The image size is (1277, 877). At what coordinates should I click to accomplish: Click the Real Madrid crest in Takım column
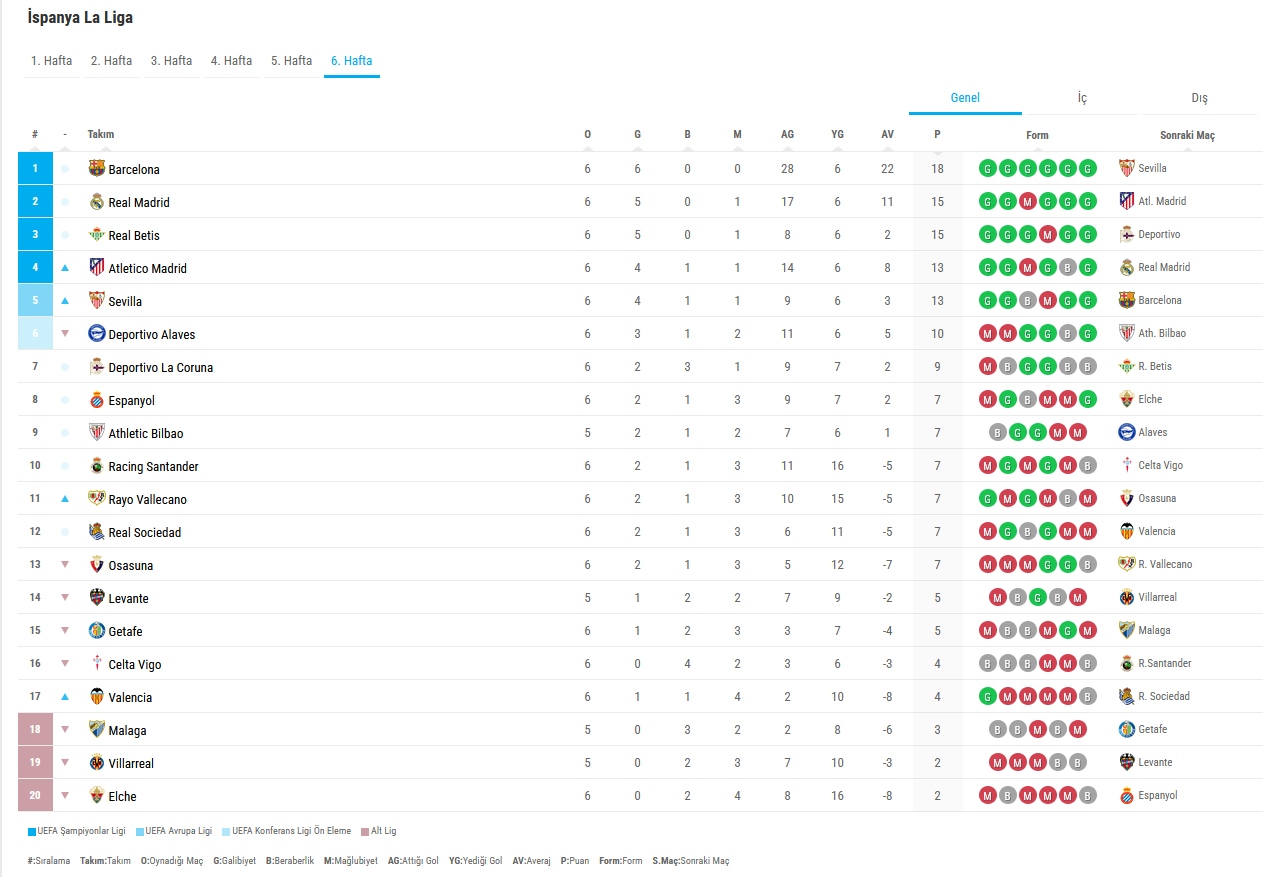[x=97, y=201]
